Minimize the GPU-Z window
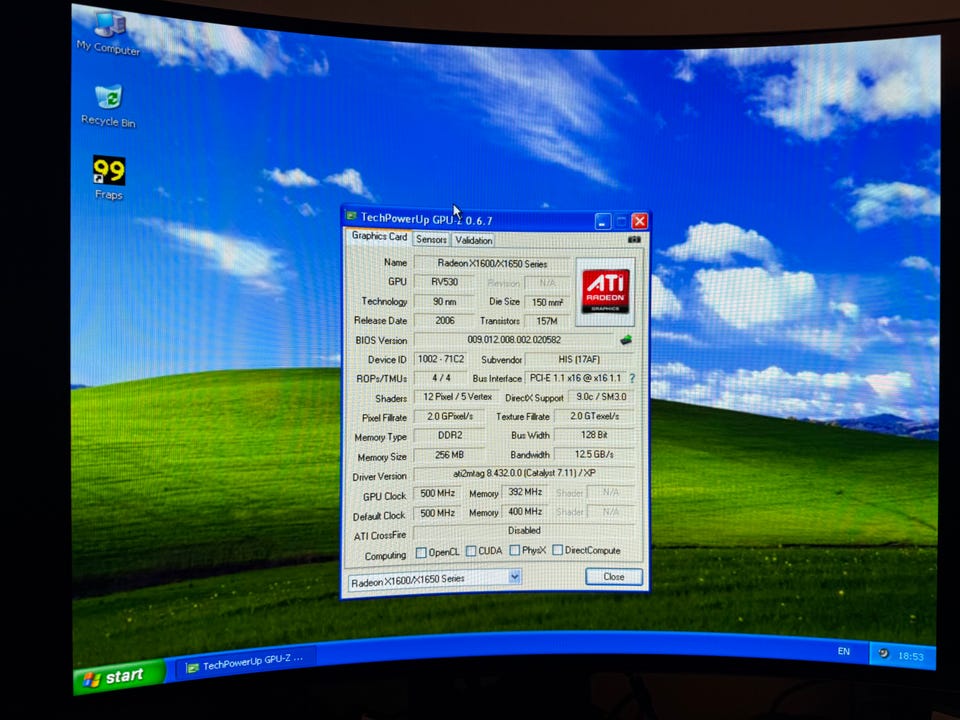This screenshot has height=720, width=960. (602, 221)
